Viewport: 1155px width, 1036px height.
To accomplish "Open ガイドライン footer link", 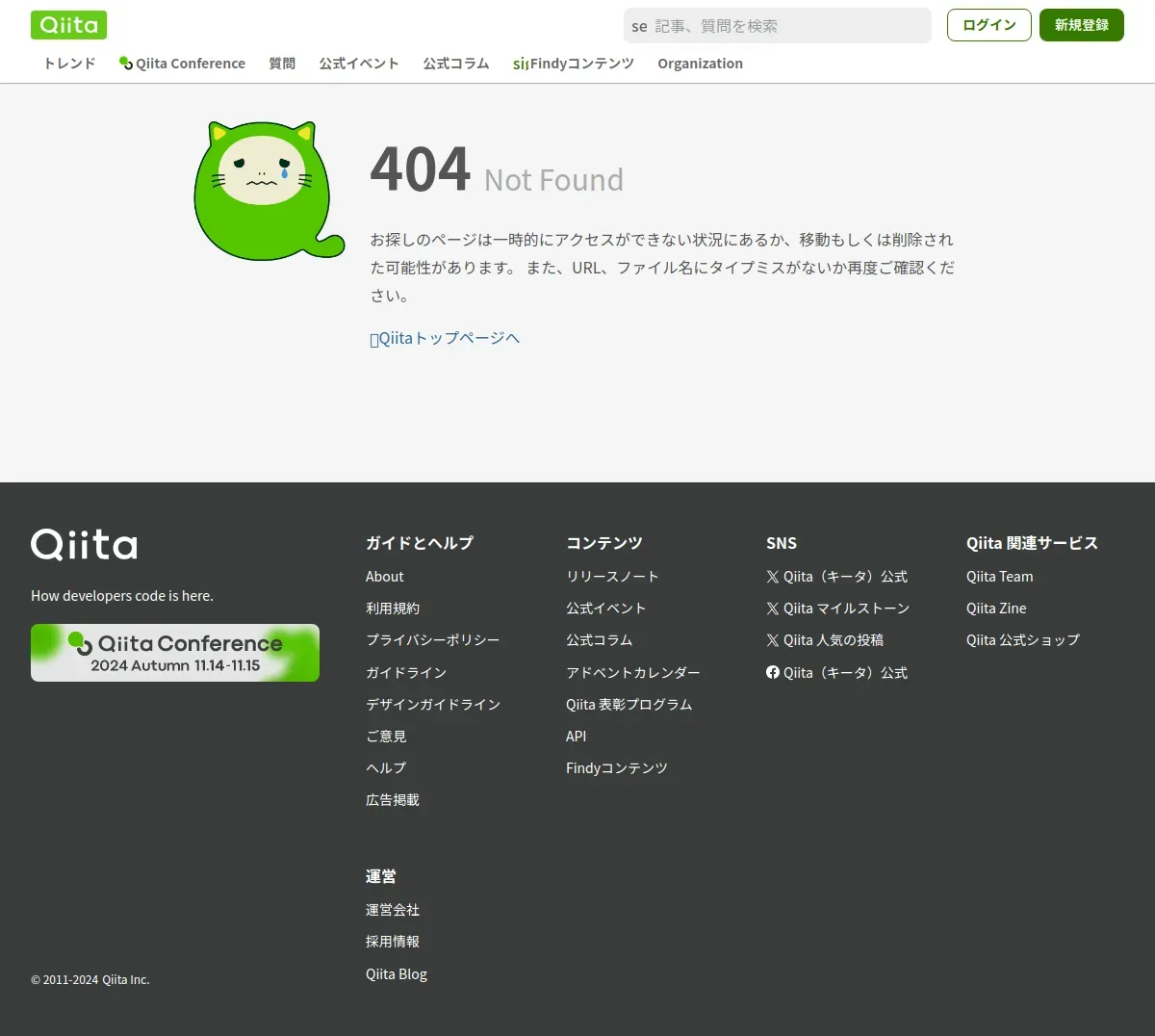I will tap(406, 672).
